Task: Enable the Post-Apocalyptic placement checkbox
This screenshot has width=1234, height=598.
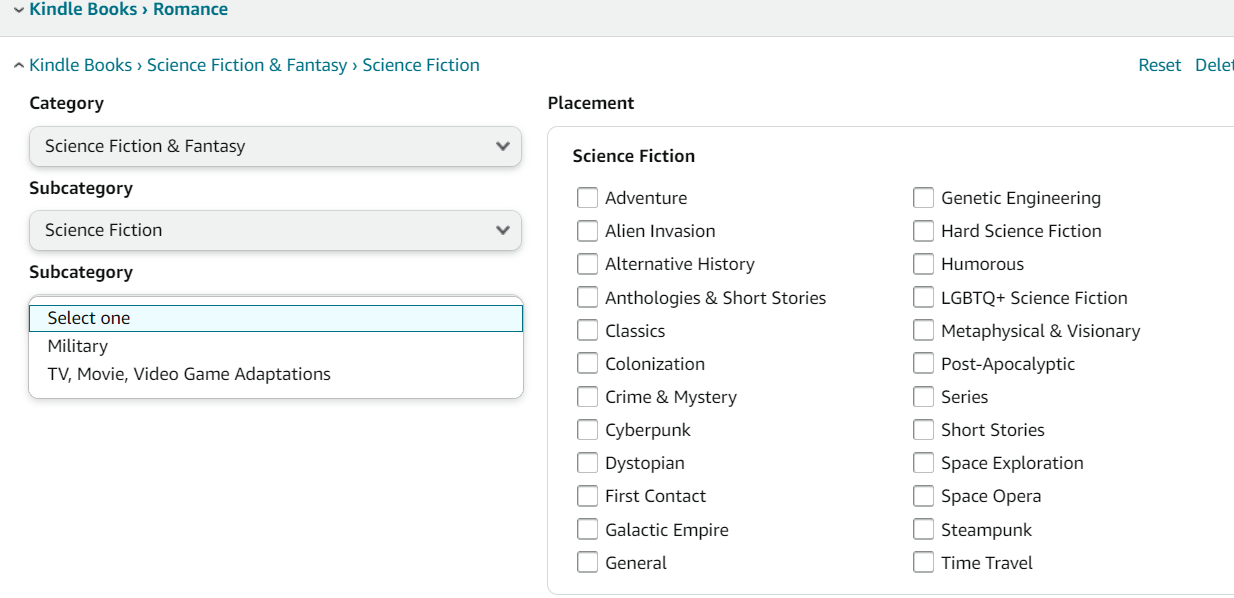Action: tap(923, 364)
